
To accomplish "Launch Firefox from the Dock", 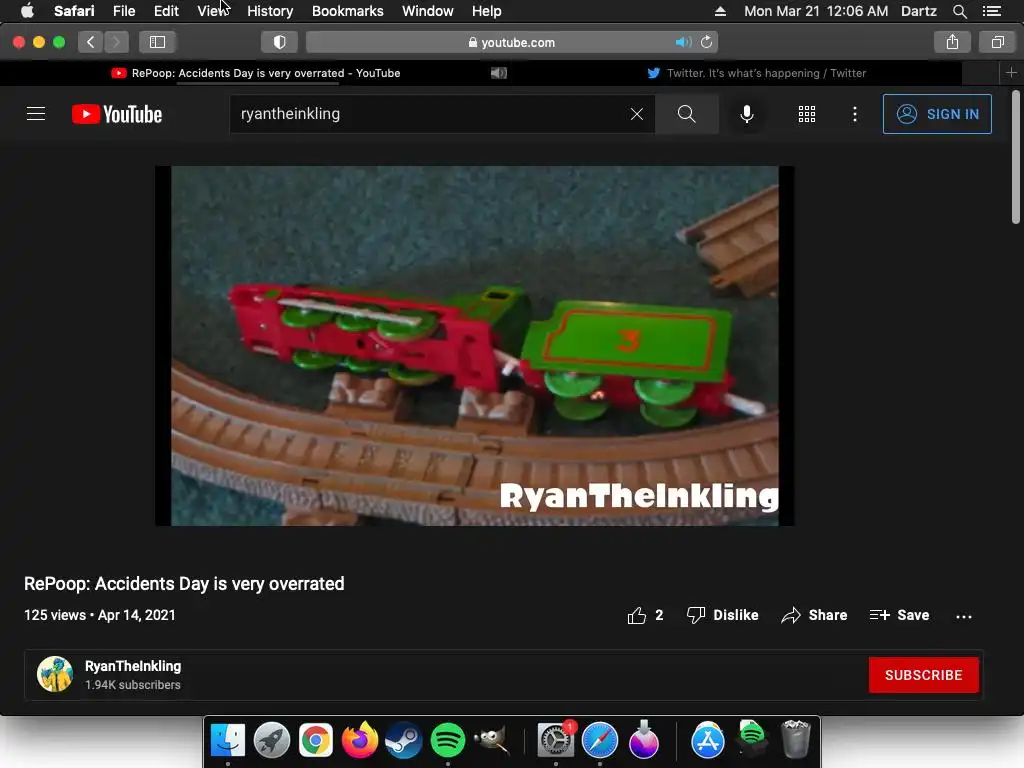I will pyautogui.click(x=360, y=740).
